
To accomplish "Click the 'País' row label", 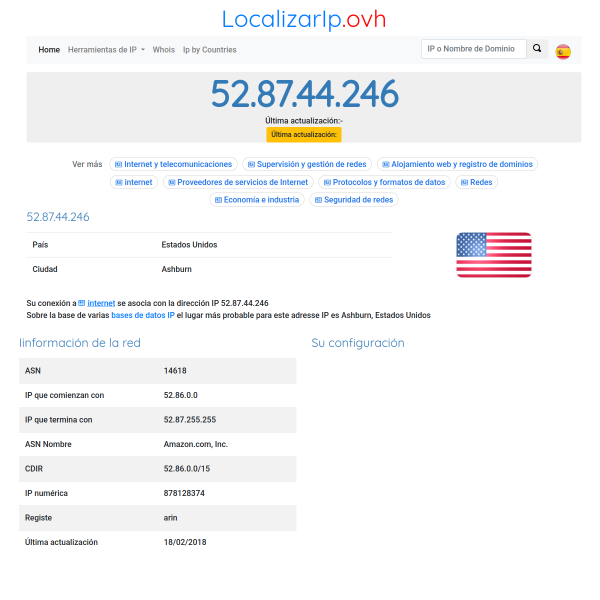I will 40,245.
